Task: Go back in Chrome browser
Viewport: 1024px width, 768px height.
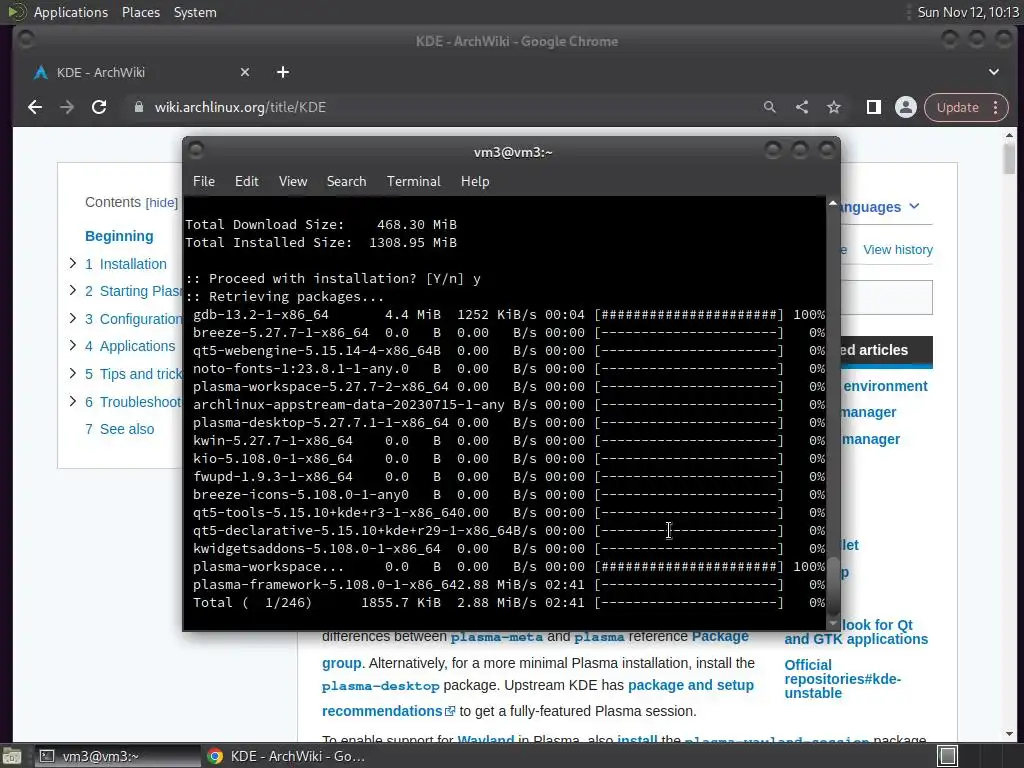Action: point(35,107)
